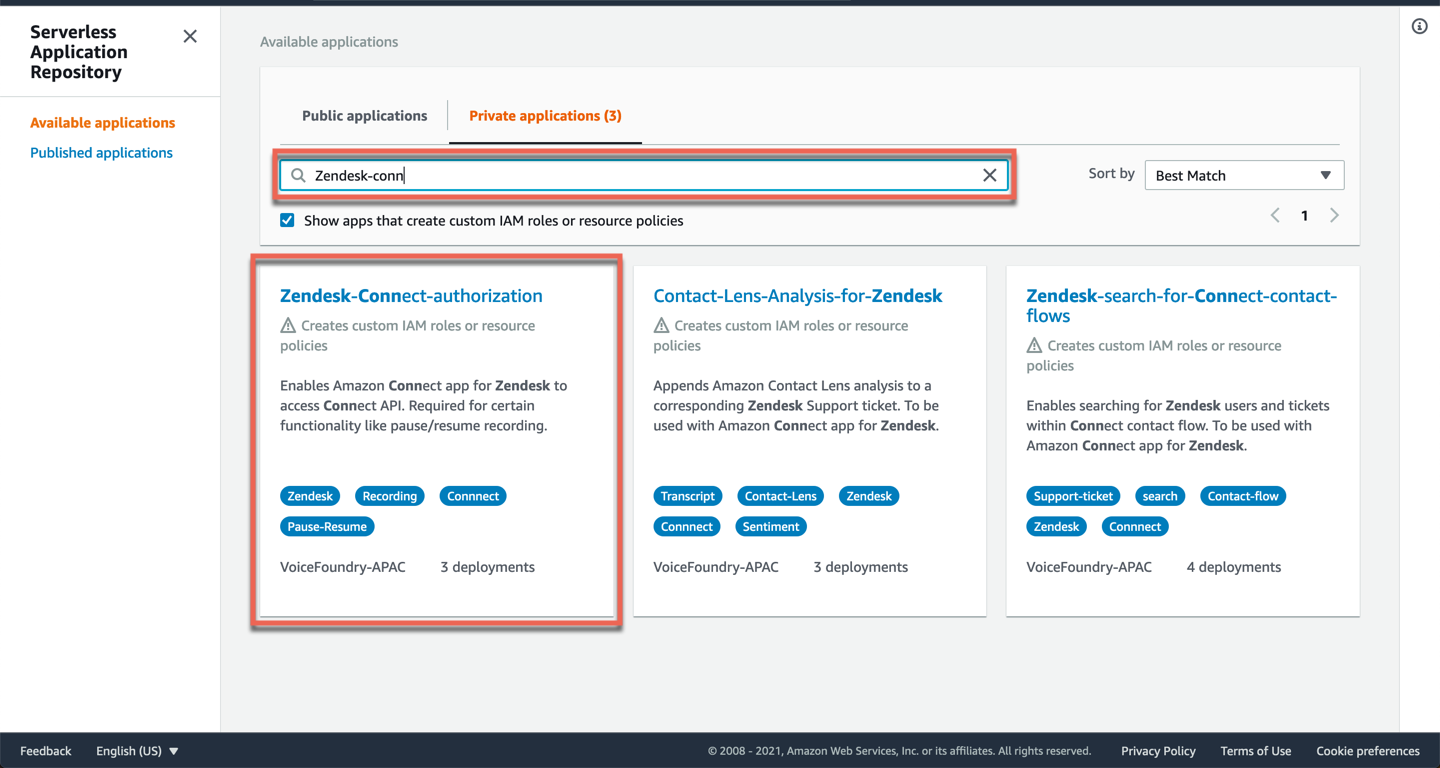Click warning icon on Contact-Lens-Analysis card
The image size is (1440, 768).
661,326
